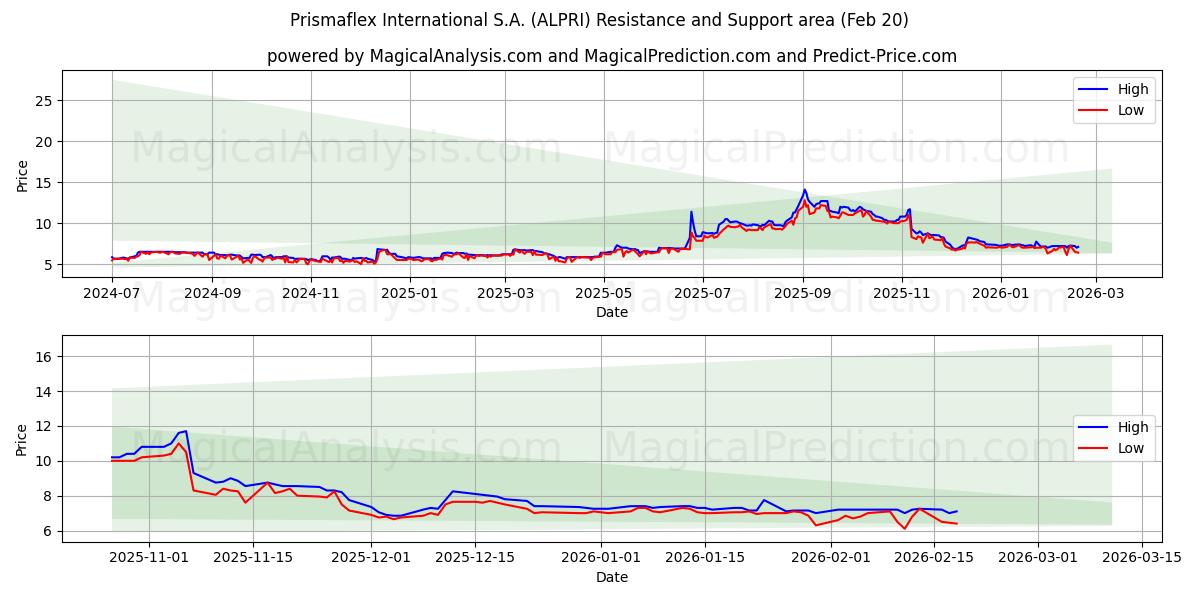Image resolution: width=1200 pixels, height=600 pixels.
Task: Click the top chart 'Date' axis label
Action: (x=612, y=312)
